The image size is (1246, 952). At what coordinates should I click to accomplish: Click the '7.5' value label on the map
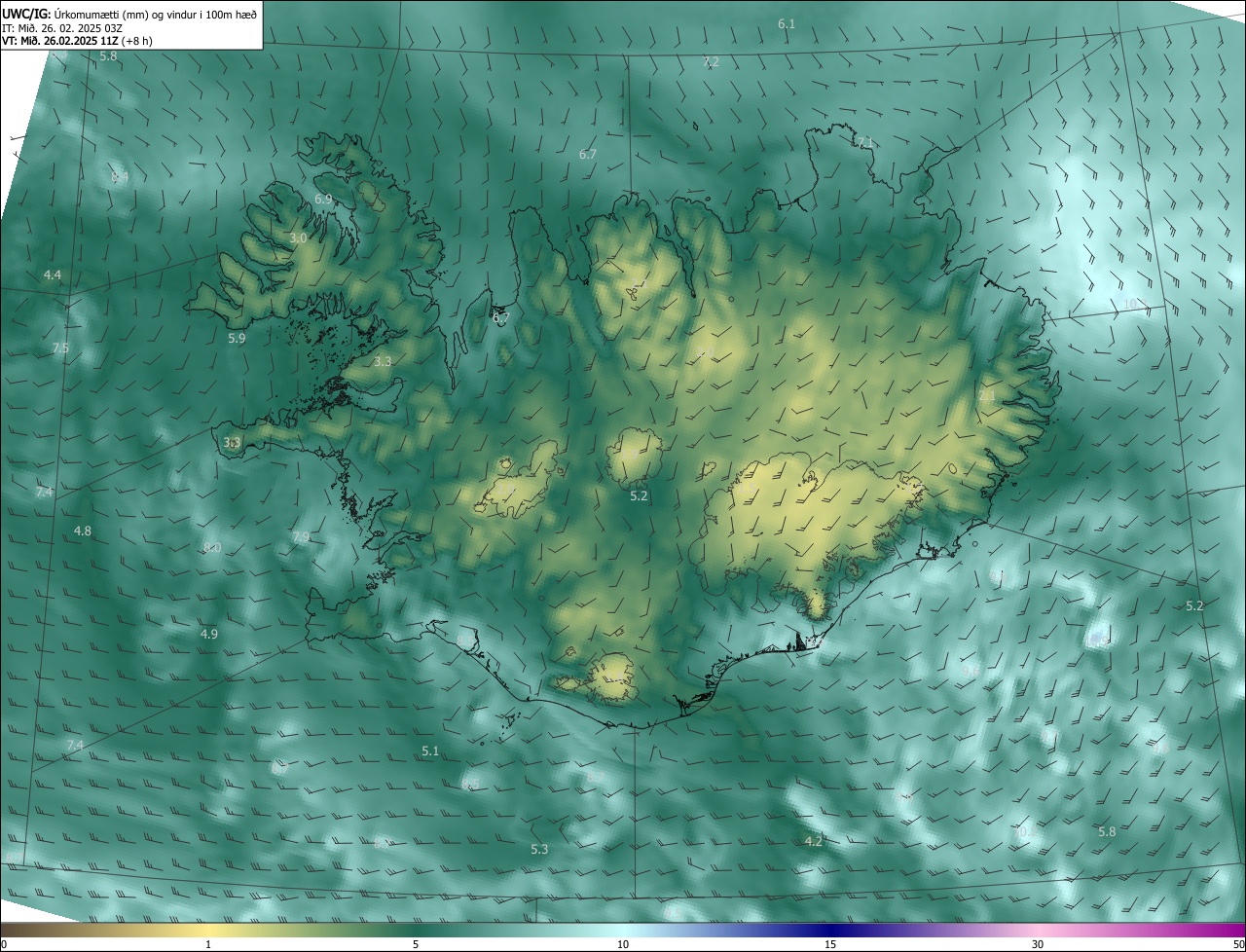tap(60, 348)
